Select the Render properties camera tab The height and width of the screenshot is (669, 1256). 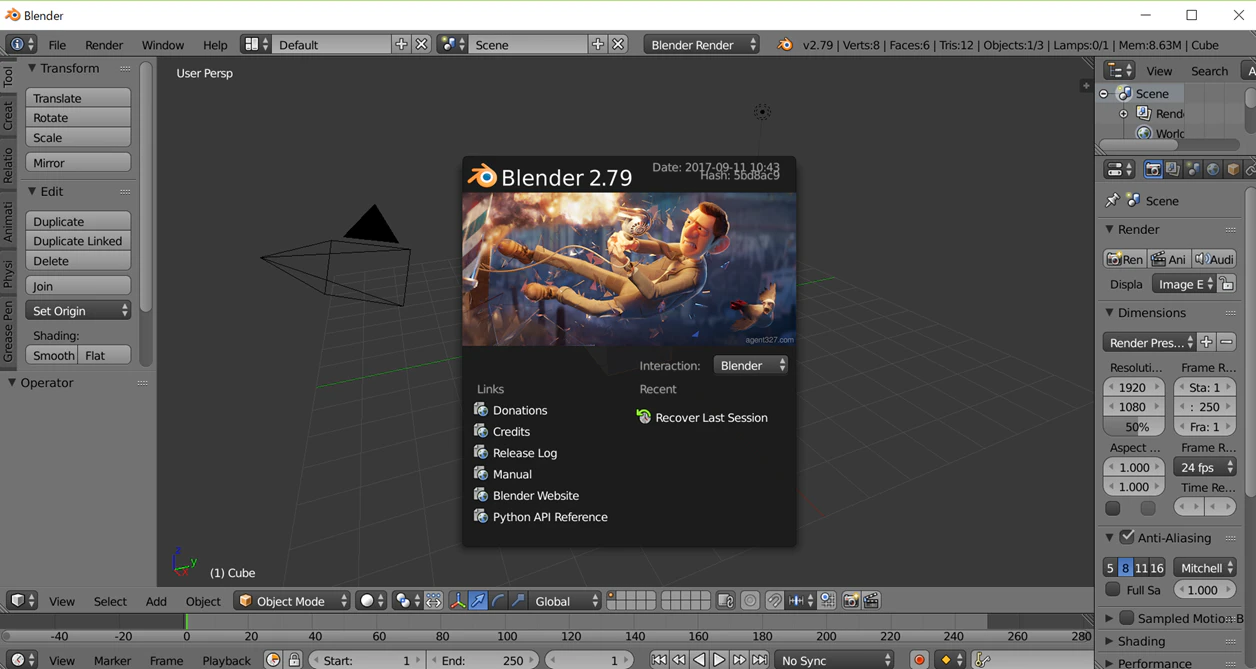pos(1153,170)
